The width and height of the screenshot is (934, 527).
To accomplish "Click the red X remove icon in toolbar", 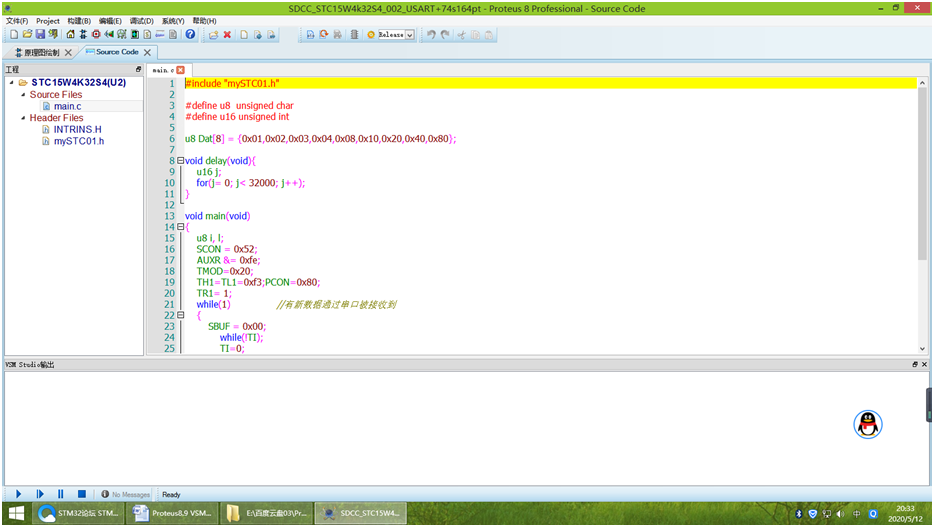I will coord(227,34).
